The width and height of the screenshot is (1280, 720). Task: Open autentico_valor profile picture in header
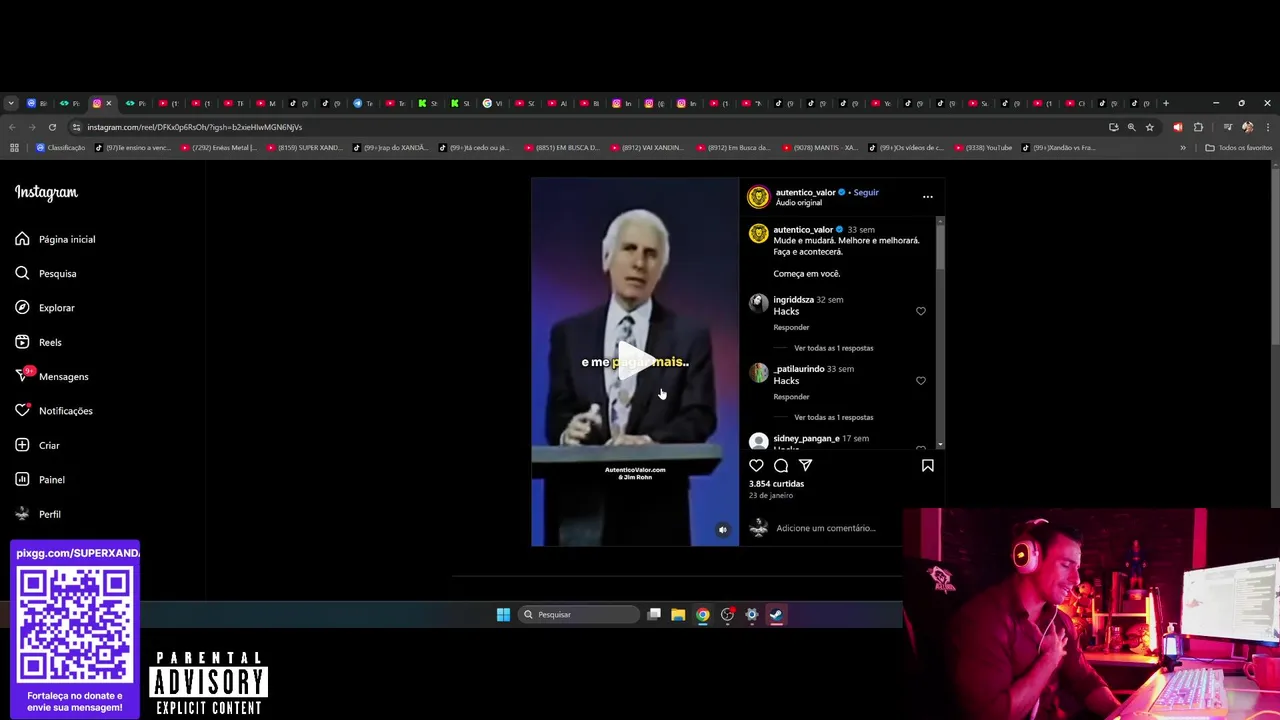pos(758,197)
